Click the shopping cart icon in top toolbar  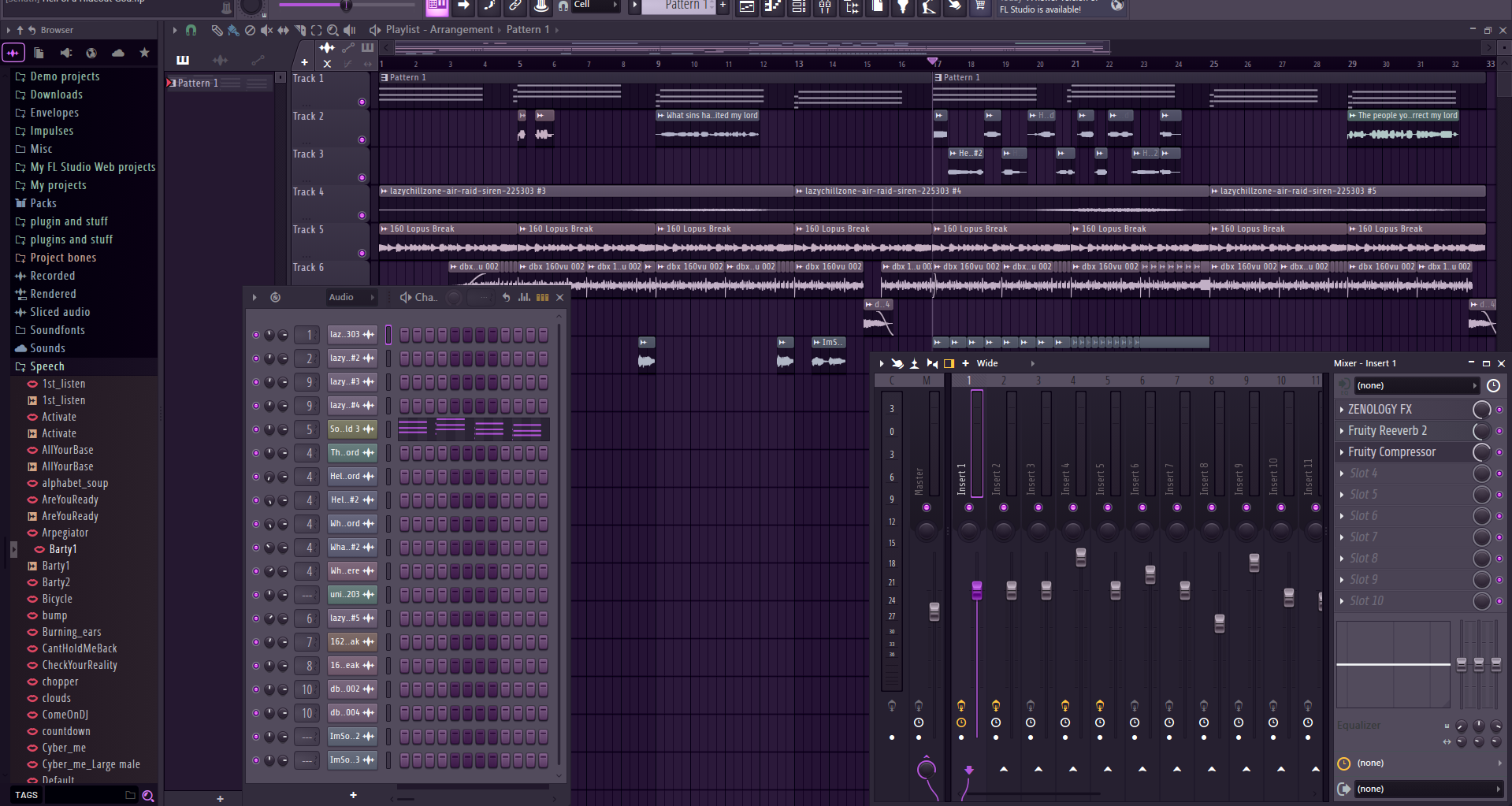point(979,6)
